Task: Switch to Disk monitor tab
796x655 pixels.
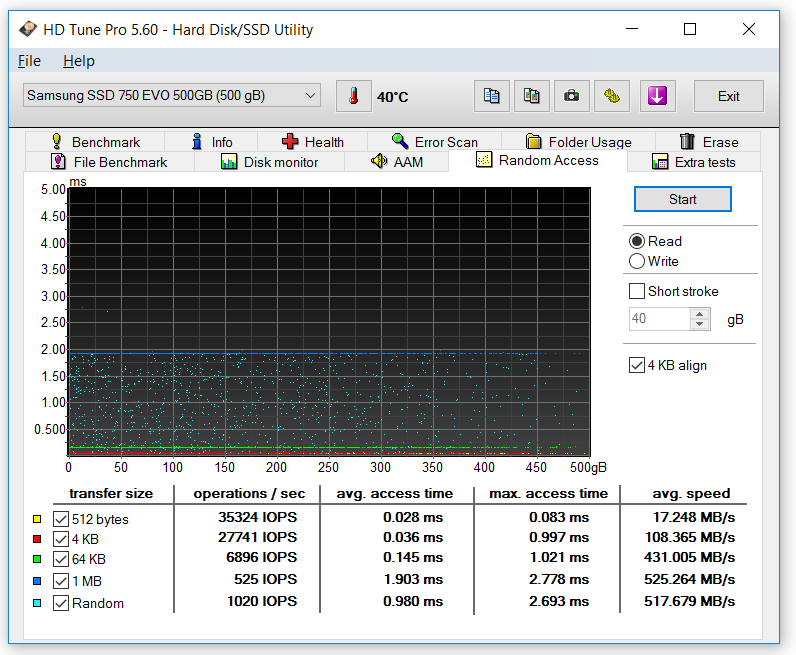Action: [x=270, y=162]
